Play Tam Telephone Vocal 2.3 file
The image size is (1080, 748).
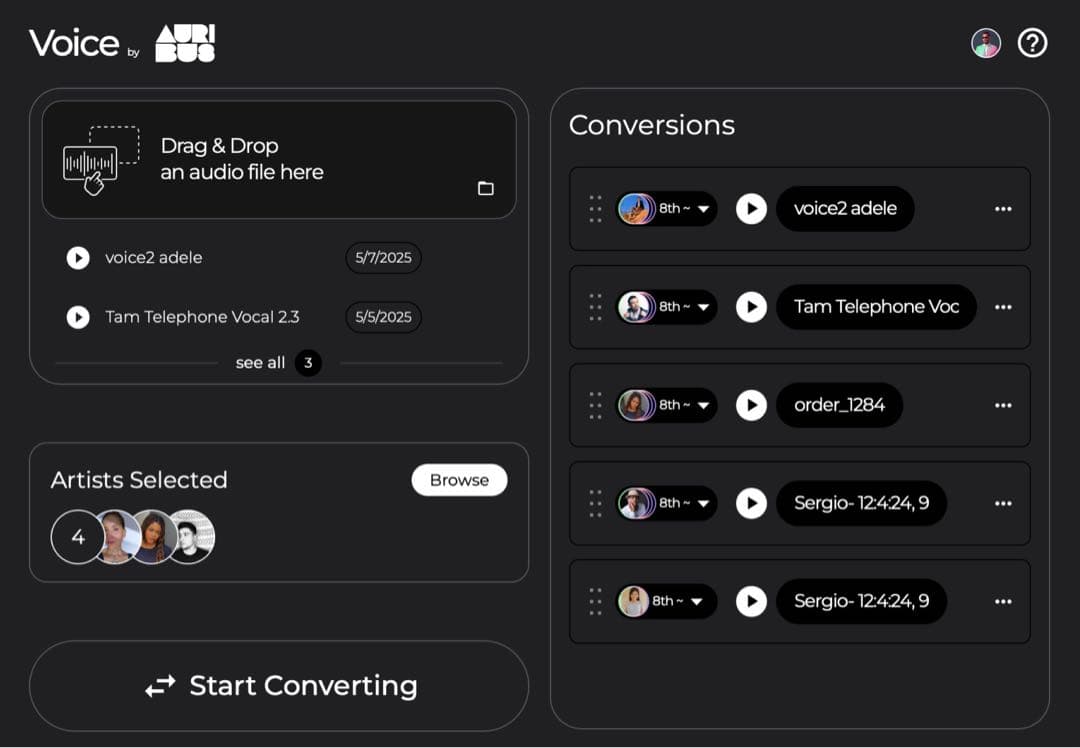[78, 317]
